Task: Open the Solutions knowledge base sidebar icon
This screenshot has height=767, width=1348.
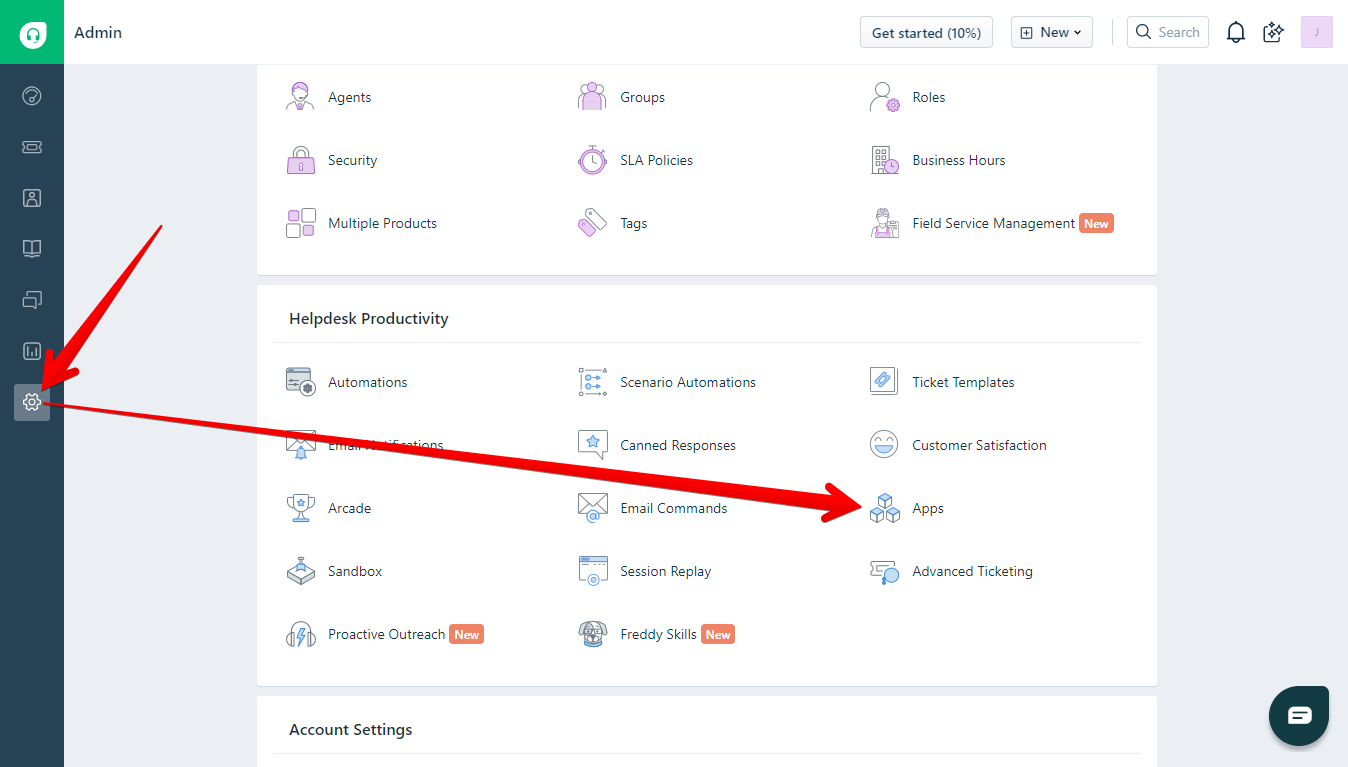Action: coord(32,249)
